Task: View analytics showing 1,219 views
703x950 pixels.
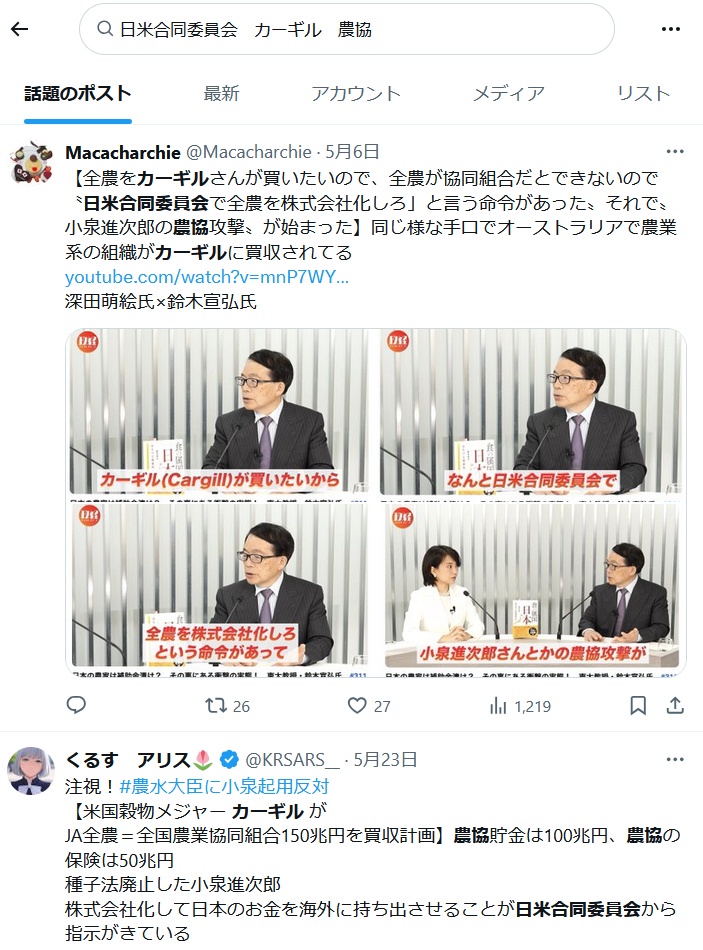Action: (x=520, y=706)
